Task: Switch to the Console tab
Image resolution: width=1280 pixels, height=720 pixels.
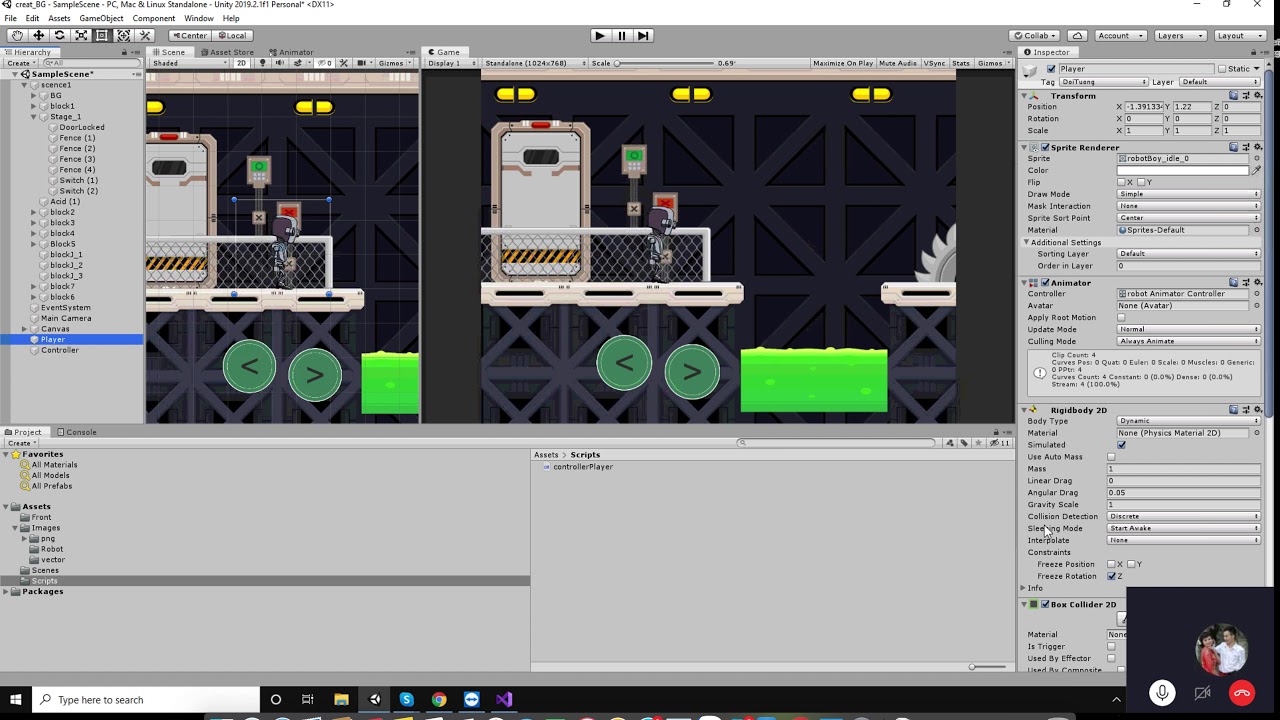Action: click(x=77, y=432)
